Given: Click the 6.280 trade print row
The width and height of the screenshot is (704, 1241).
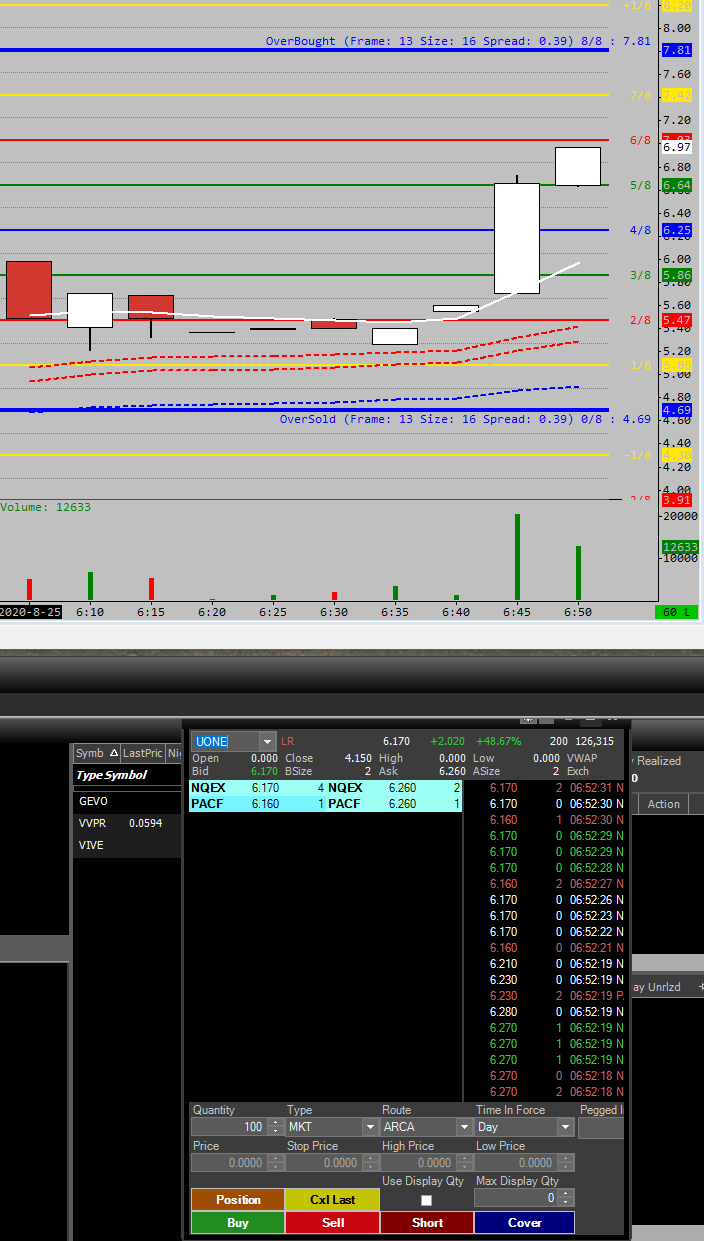Looking at the screenshot, I should tap(547, 1012).
